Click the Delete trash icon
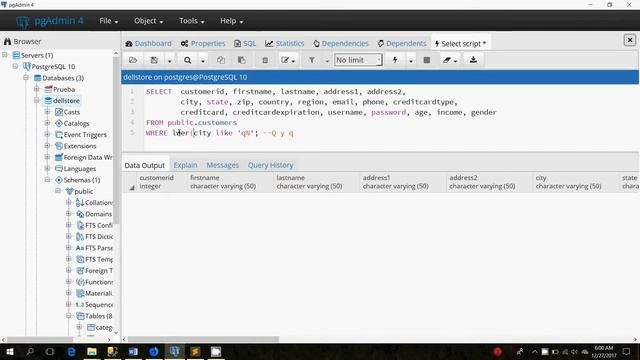The height and width of the screenshot is (360, 640). click(x=265, y=60)
